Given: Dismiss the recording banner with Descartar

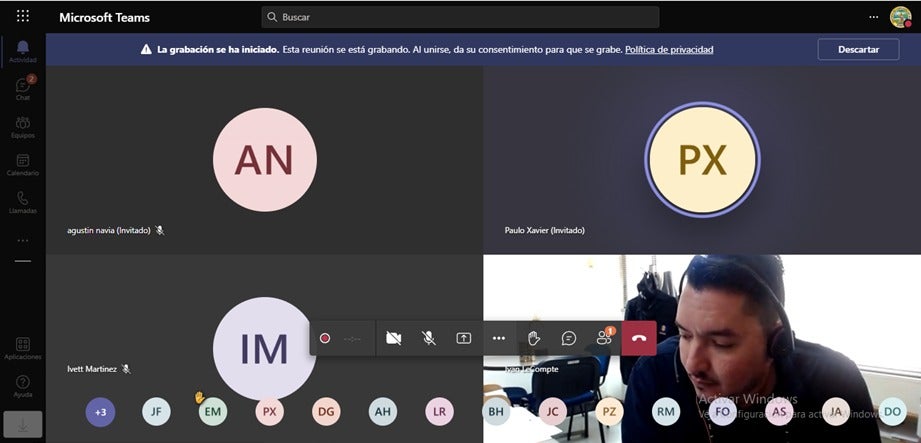Looking at the screenshot, I should coord(858,49).
